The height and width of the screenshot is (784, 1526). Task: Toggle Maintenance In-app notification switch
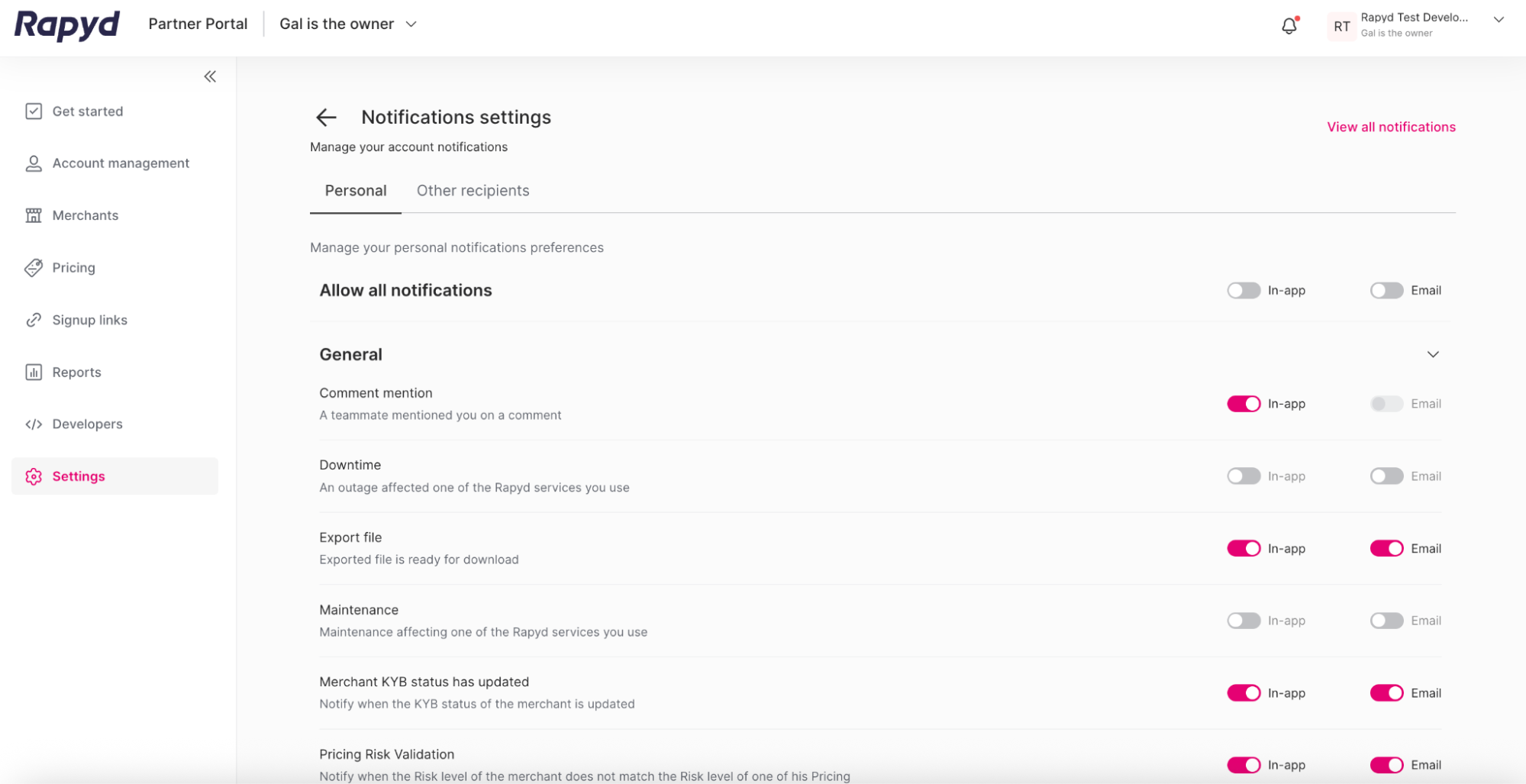pos(1243,621)
